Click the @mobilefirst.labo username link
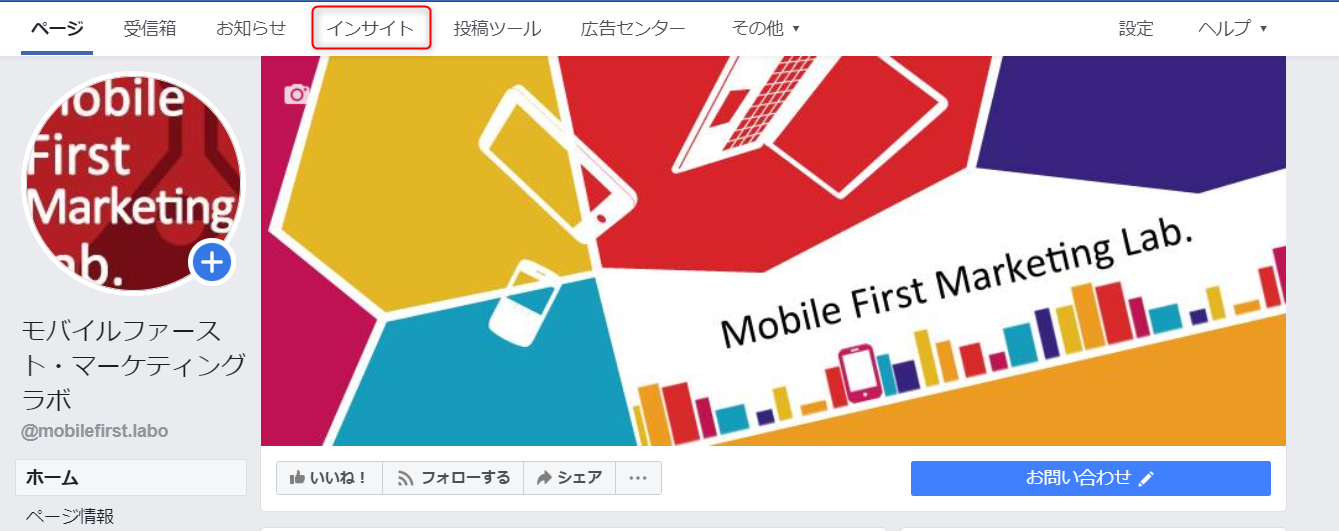 click(95, 431)
